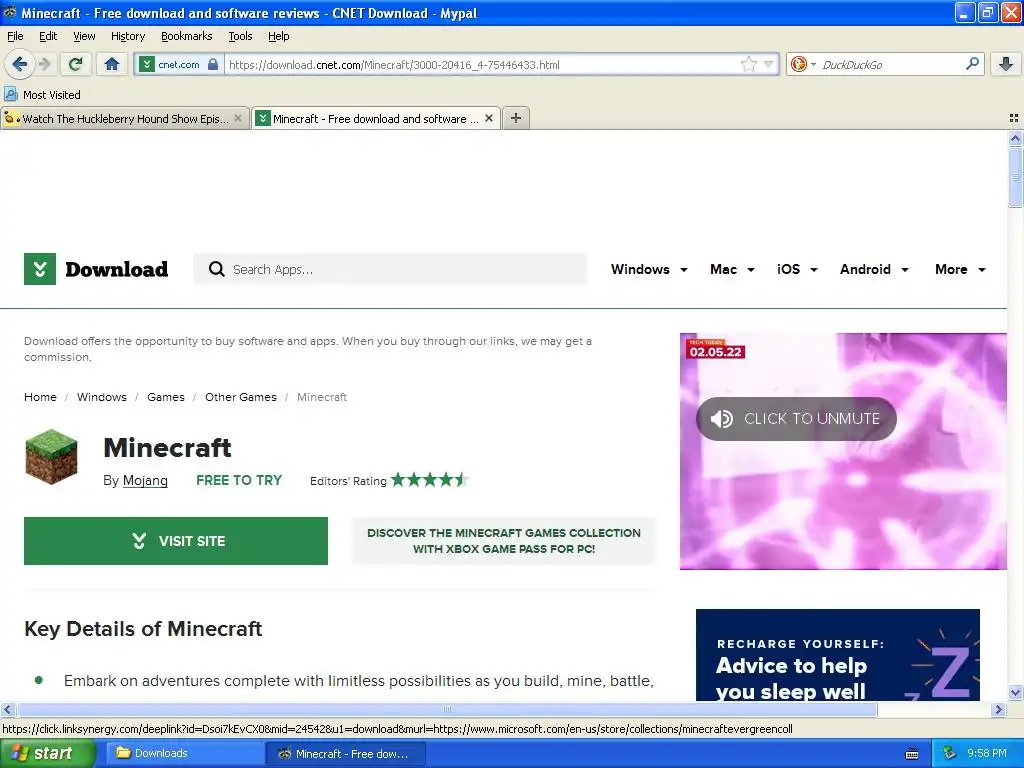Select the Minecraft - Free download tab
This screenshot has height=768, width=1024.
(376, 118)
